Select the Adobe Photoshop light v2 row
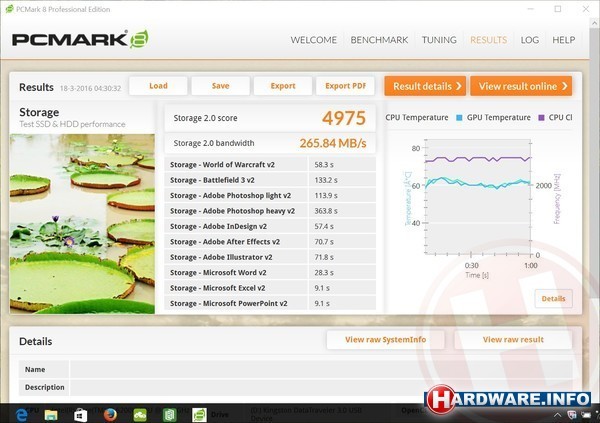This screenshot has height=423, width=600. 270,195
